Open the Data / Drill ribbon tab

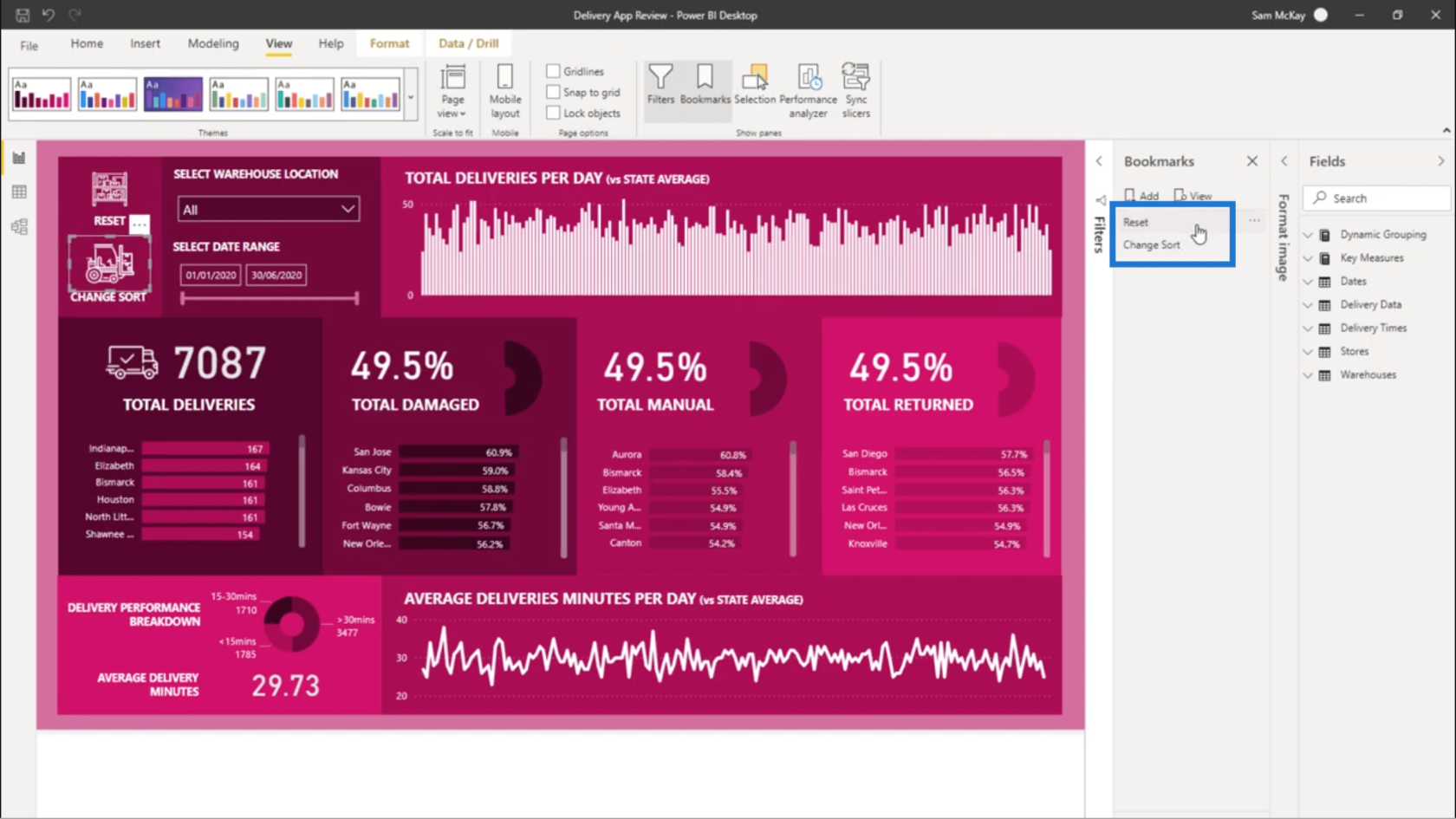468,43
